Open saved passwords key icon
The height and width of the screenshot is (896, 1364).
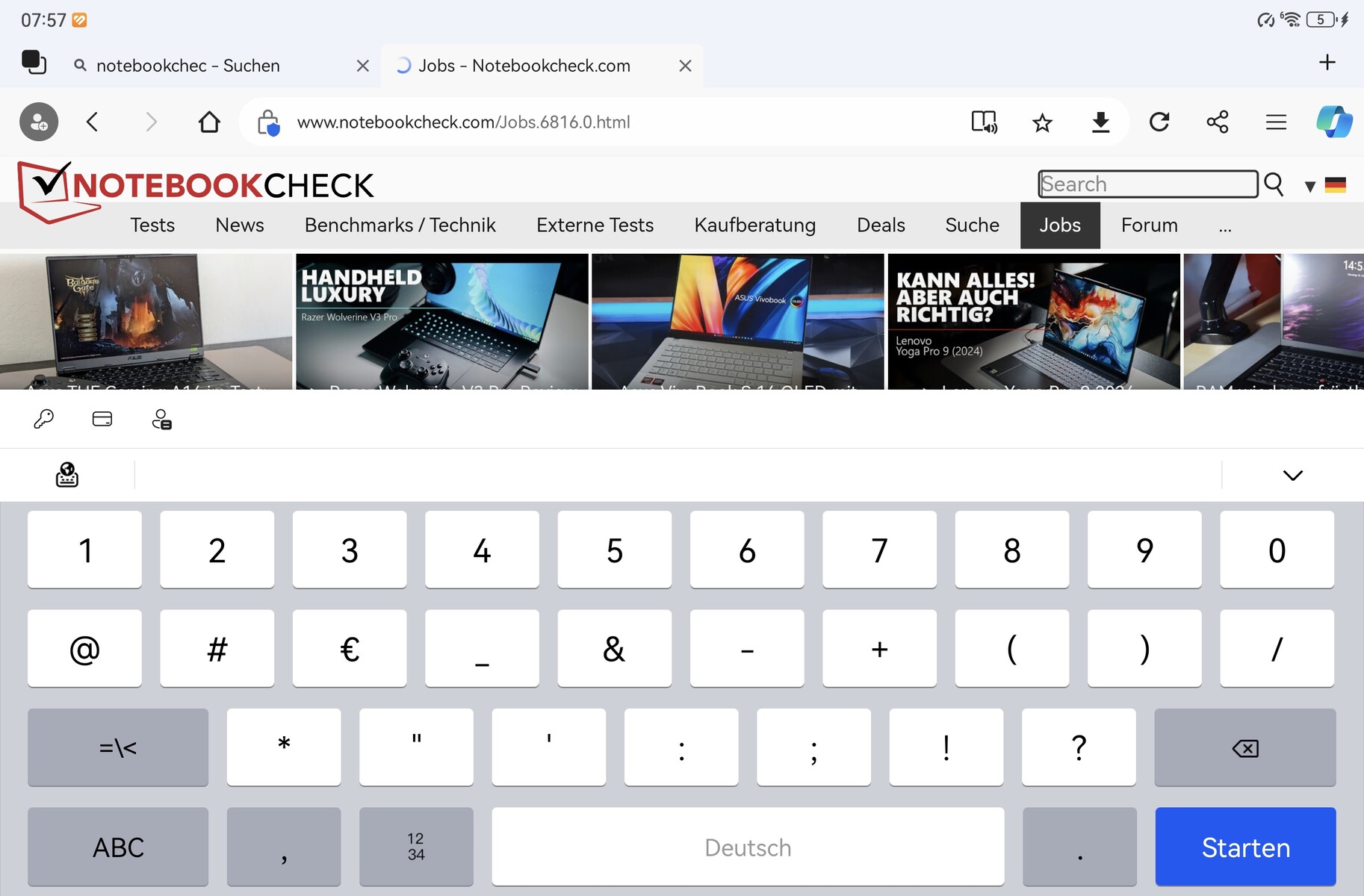point(44,419)
